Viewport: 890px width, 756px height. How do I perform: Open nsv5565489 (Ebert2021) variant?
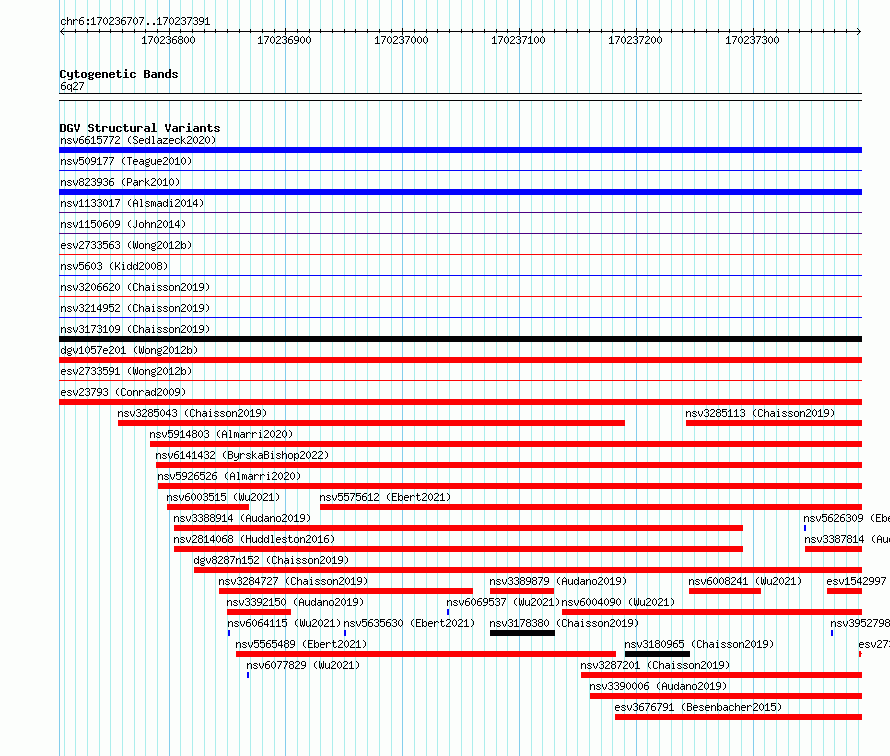coord(301,644)
